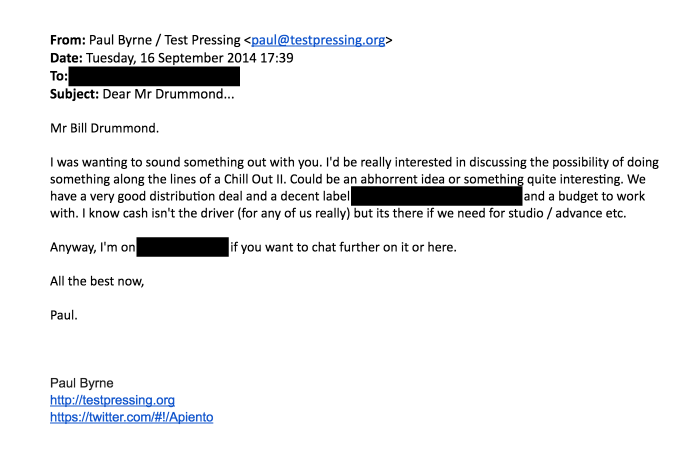
Task: Open the http://testpressing.org signature link
Action: [112, 400]
